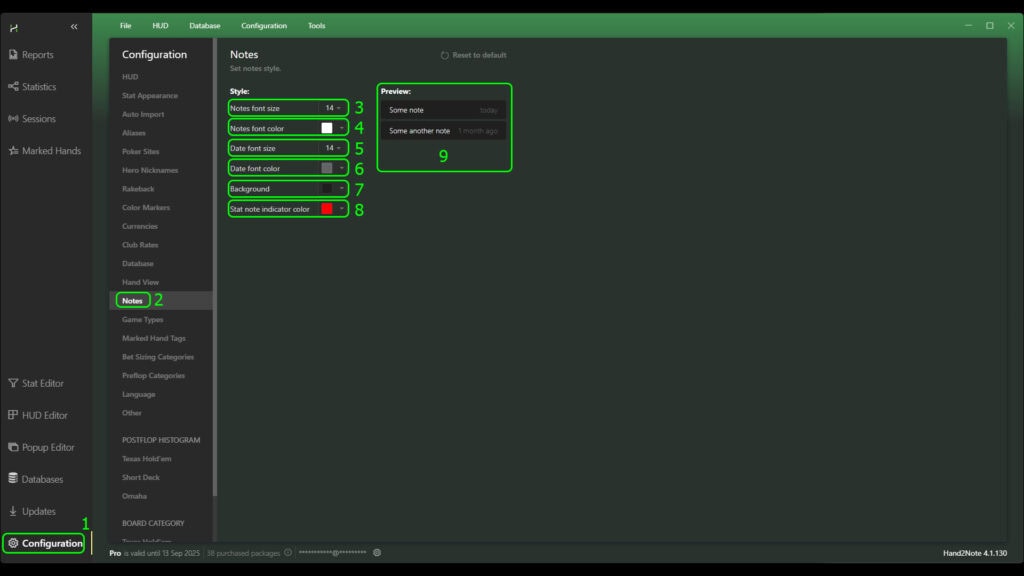Click the info icon beside purchased packages
The width and height of the screenshot is (1024, 576).
pyautogui.click(x=288, y=552)
